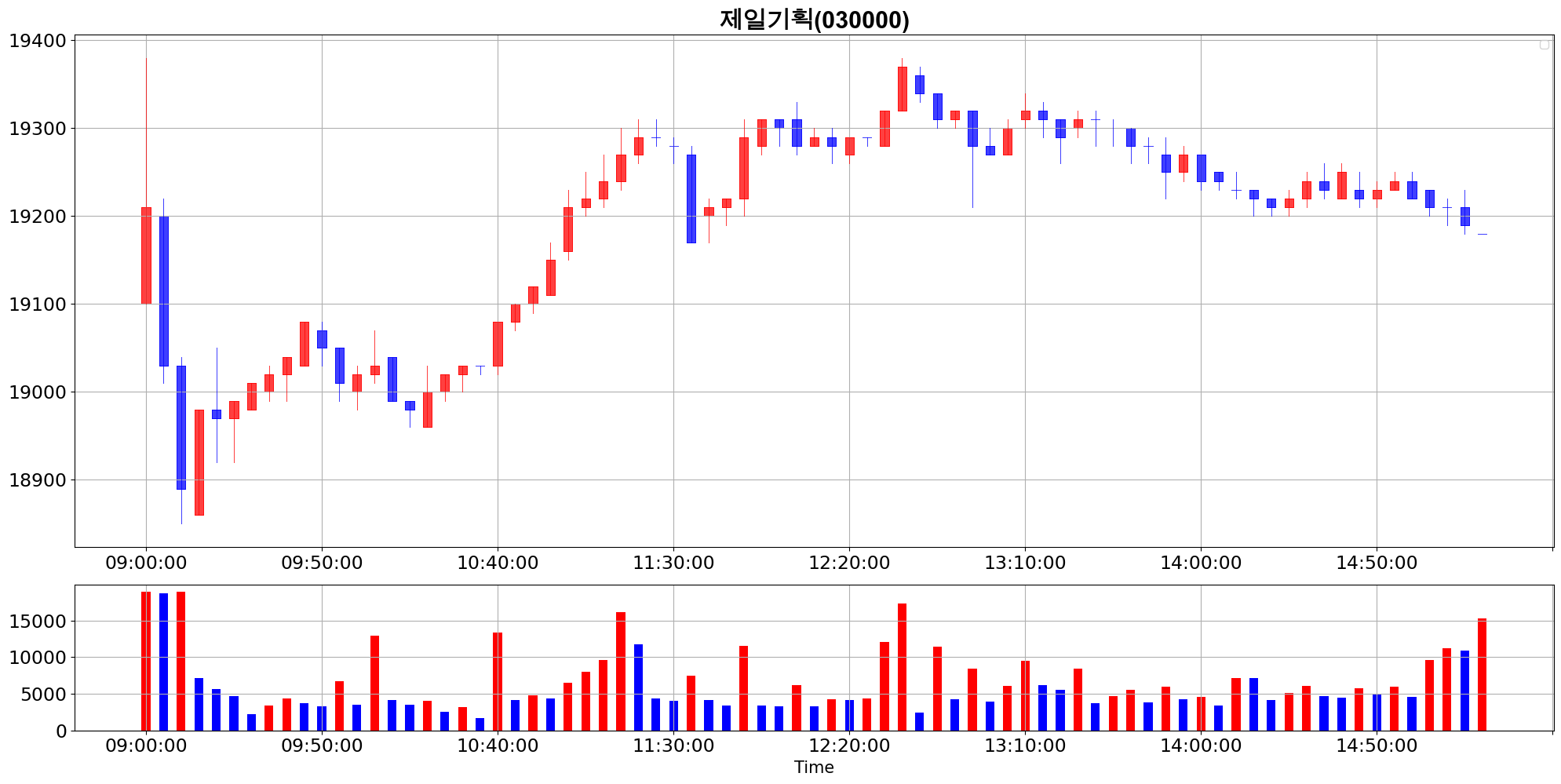Click the 14:50:00 label under price chart
Image resolution: width=1561 pixels, height=784 pixels.
coord(1377,563)
